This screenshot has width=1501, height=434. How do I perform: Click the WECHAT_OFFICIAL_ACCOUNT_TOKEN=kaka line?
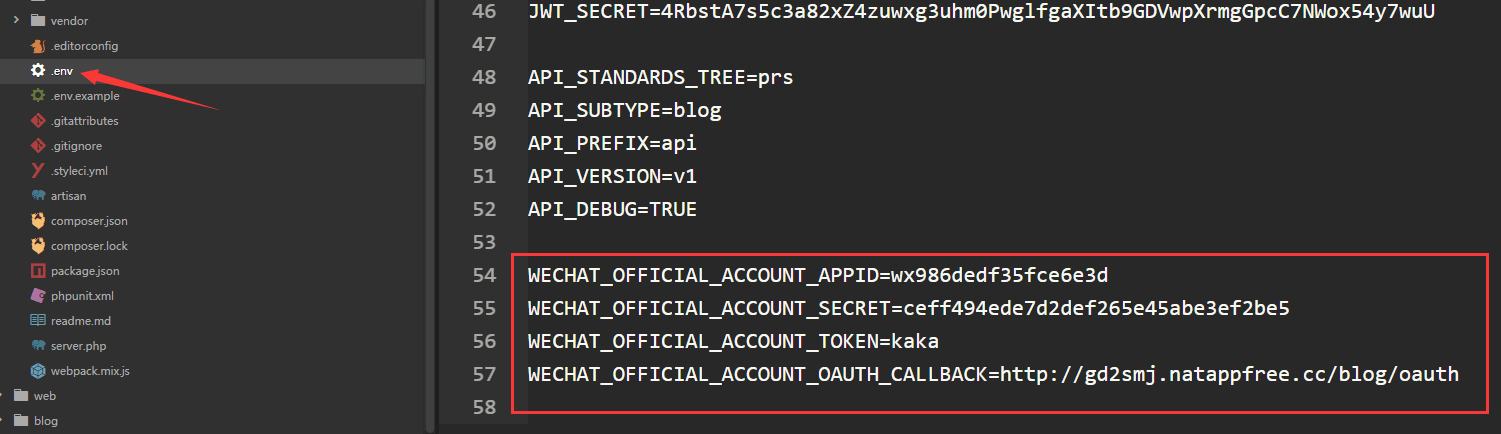click(733, 341)
